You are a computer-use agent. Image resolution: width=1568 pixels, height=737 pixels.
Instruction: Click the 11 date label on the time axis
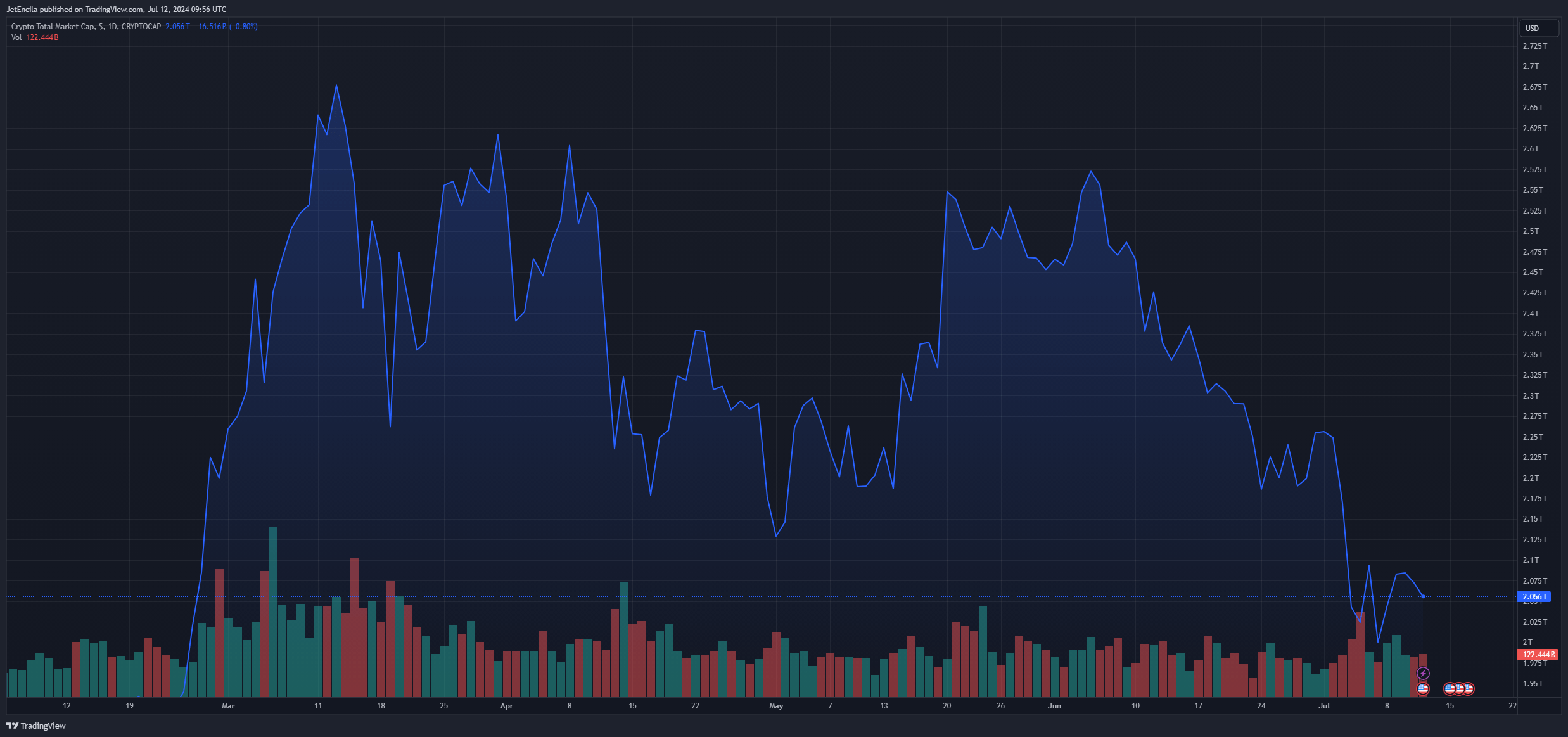pyautogui.click(x=318, y=706)
